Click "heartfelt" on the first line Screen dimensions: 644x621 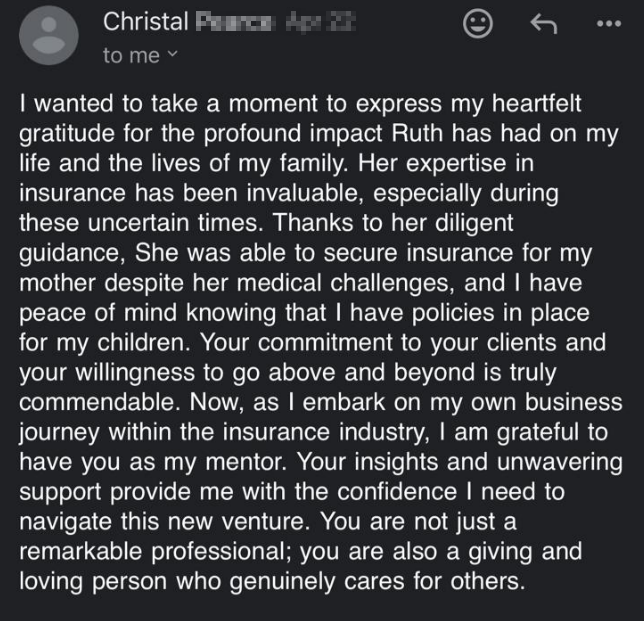click(536, 103)
